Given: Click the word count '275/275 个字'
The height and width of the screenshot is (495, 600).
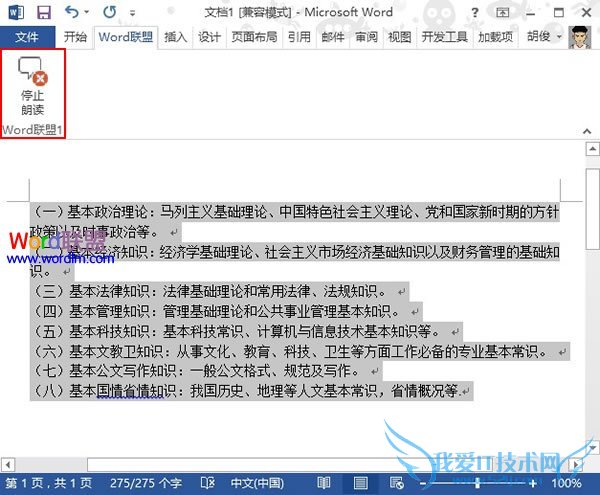Looking at the screenshot, I should tap(145, 484).
